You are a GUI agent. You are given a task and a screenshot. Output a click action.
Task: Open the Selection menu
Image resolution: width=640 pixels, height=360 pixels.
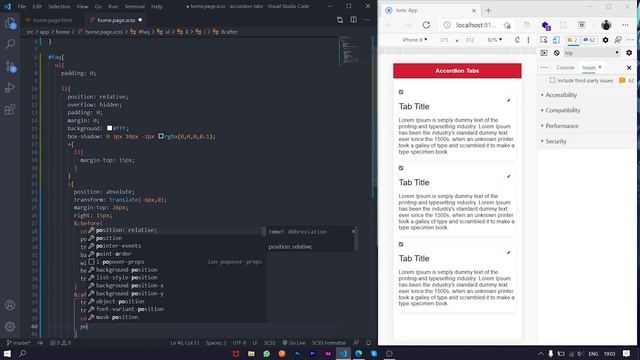click(x=59, y=7)
